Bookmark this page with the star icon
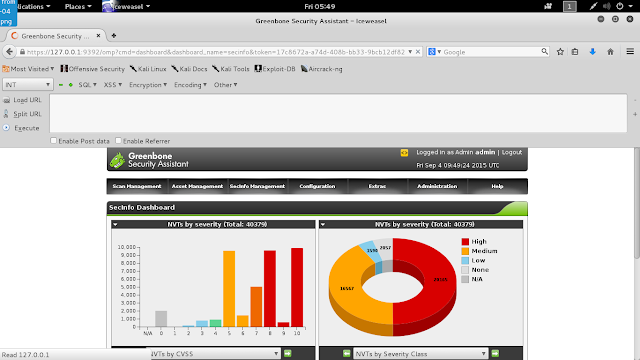This screenshot has height=360, width=640. click(x=560, y=52)
